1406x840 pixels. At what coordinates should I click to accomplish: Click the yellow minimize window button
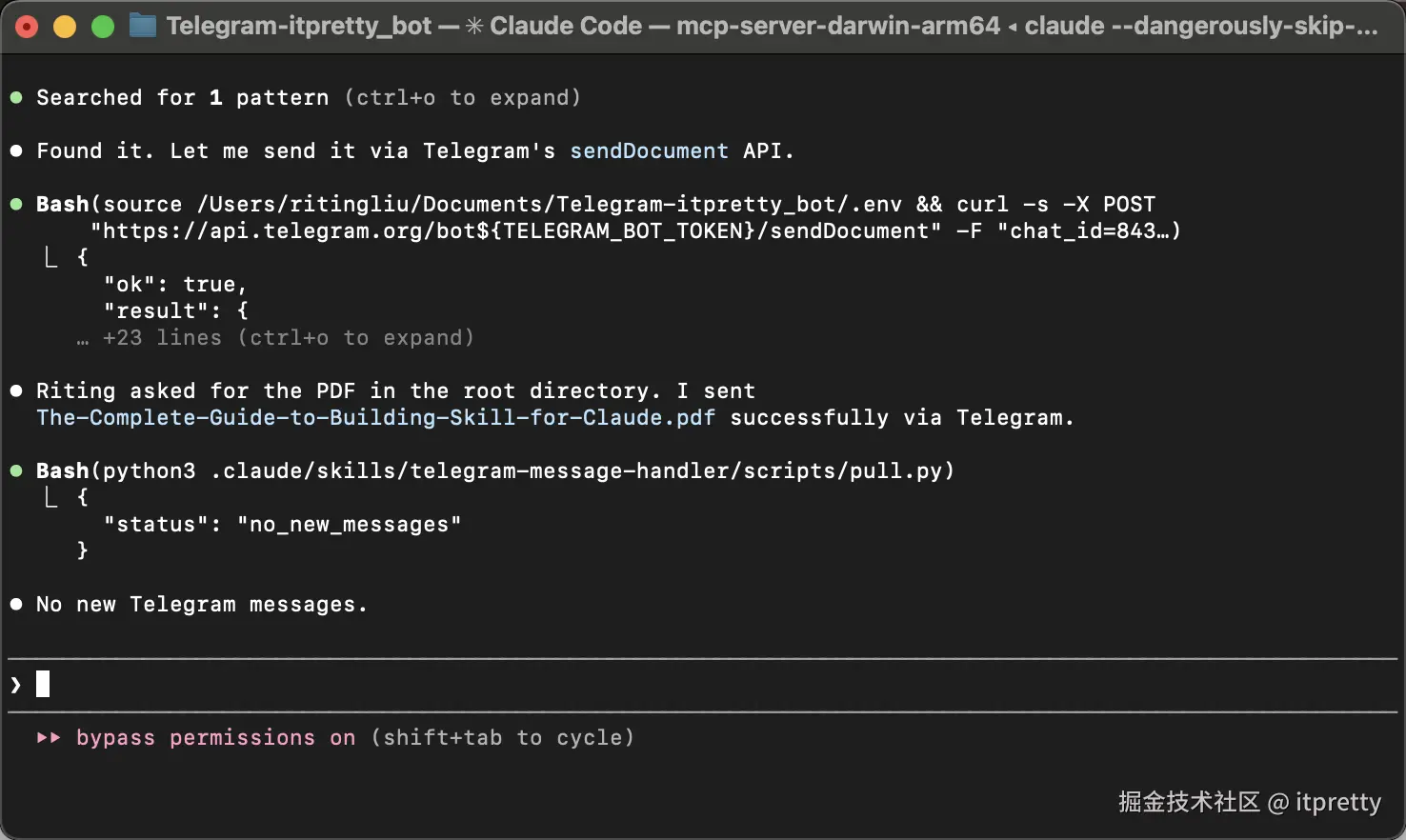click(x=65, y=27)
